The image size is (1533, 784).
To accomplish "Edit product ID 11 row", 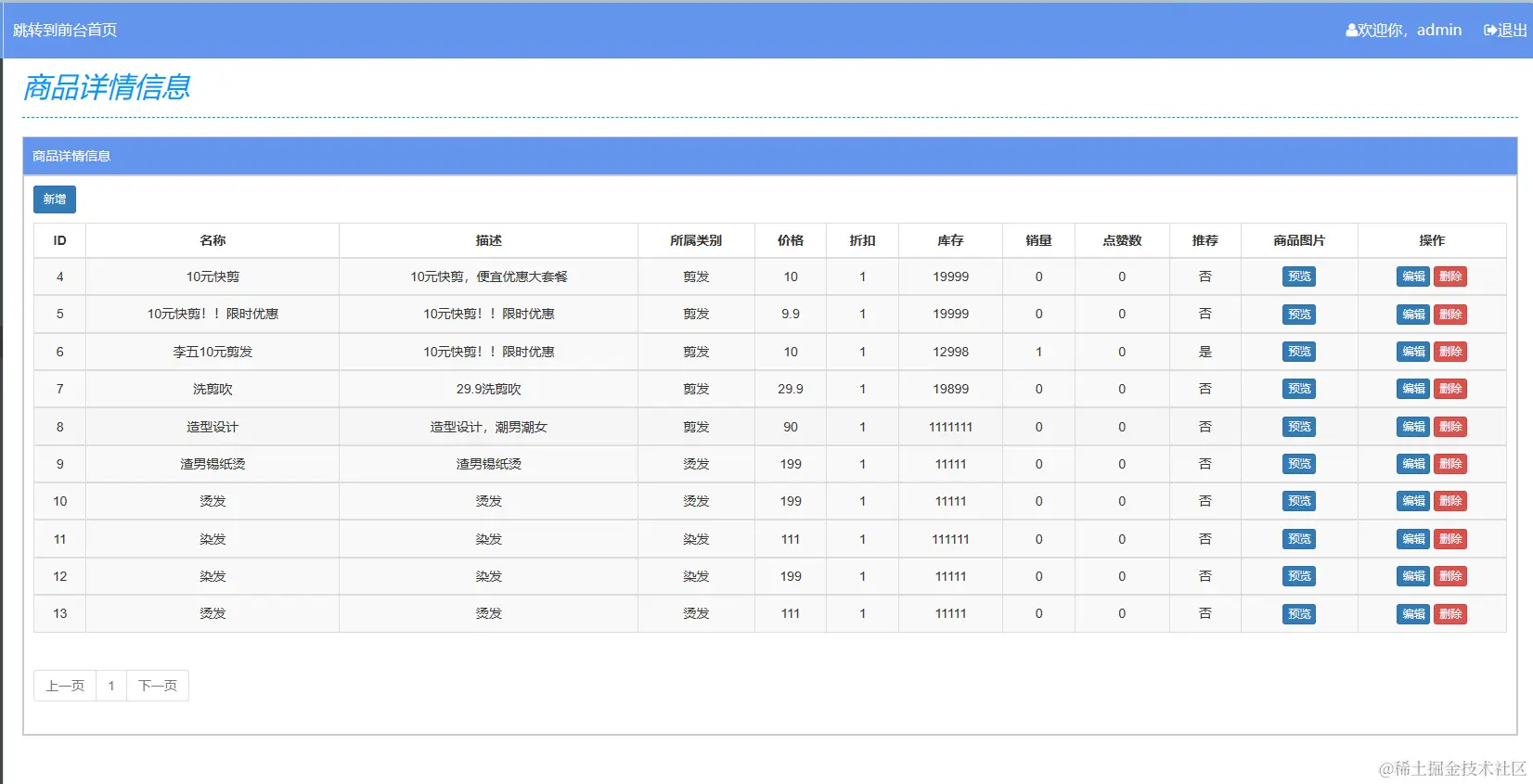I will (x=1413, y=539).
